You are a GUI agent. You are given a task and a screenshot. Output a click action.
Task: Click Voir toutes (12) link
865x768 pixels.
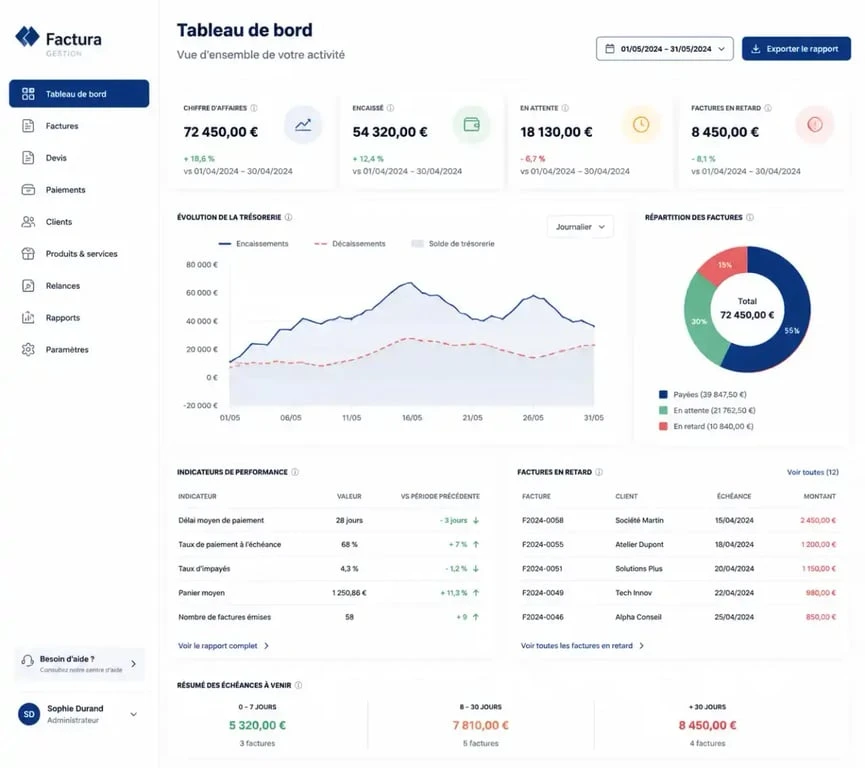[x=813, y=472]
